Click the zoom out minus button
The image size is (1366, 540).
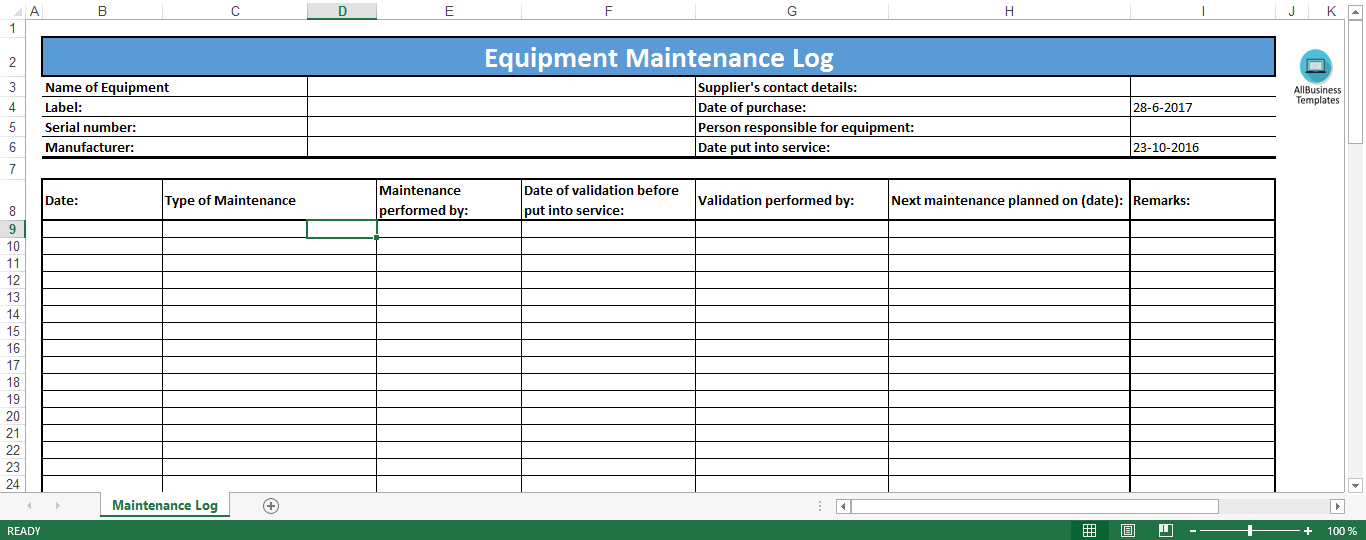coord(1193,530)
